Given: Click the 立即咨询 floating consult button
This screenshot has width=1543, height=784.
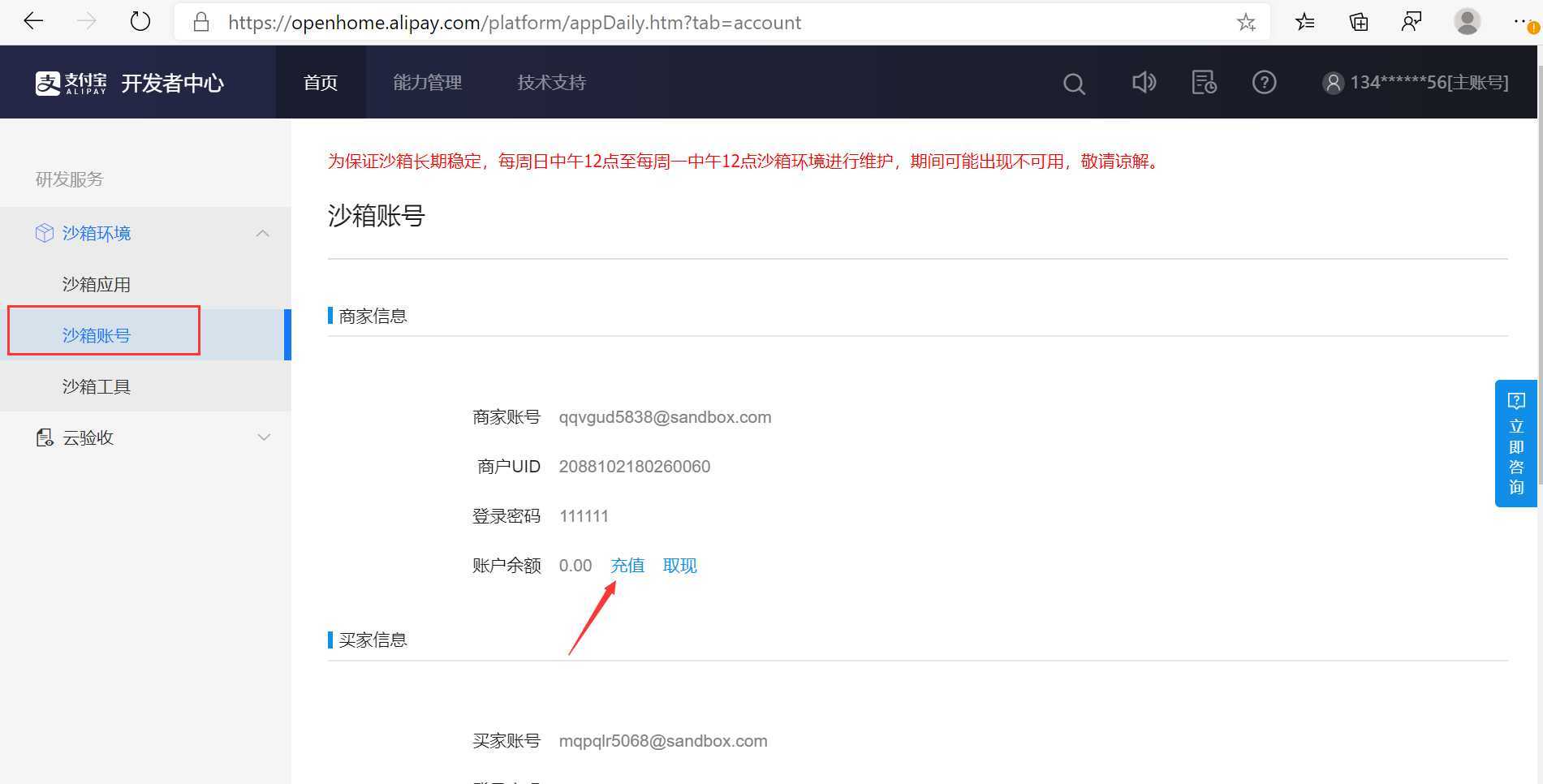Looking at the screenshot, I should tap(1515, 443).
